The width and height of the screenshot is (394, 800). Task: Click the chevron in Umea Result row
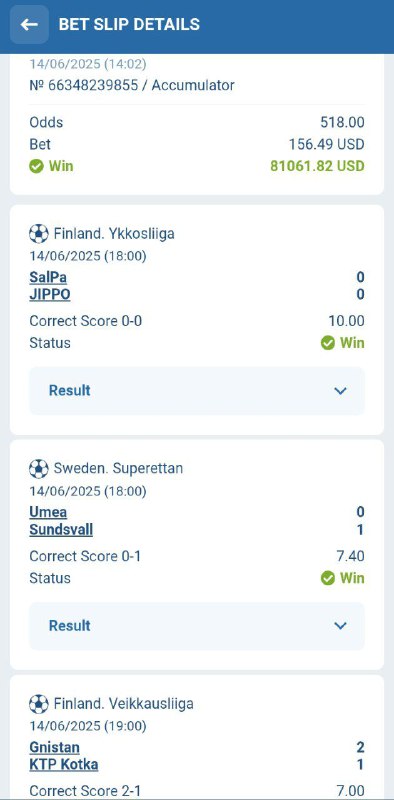[340, 626]
